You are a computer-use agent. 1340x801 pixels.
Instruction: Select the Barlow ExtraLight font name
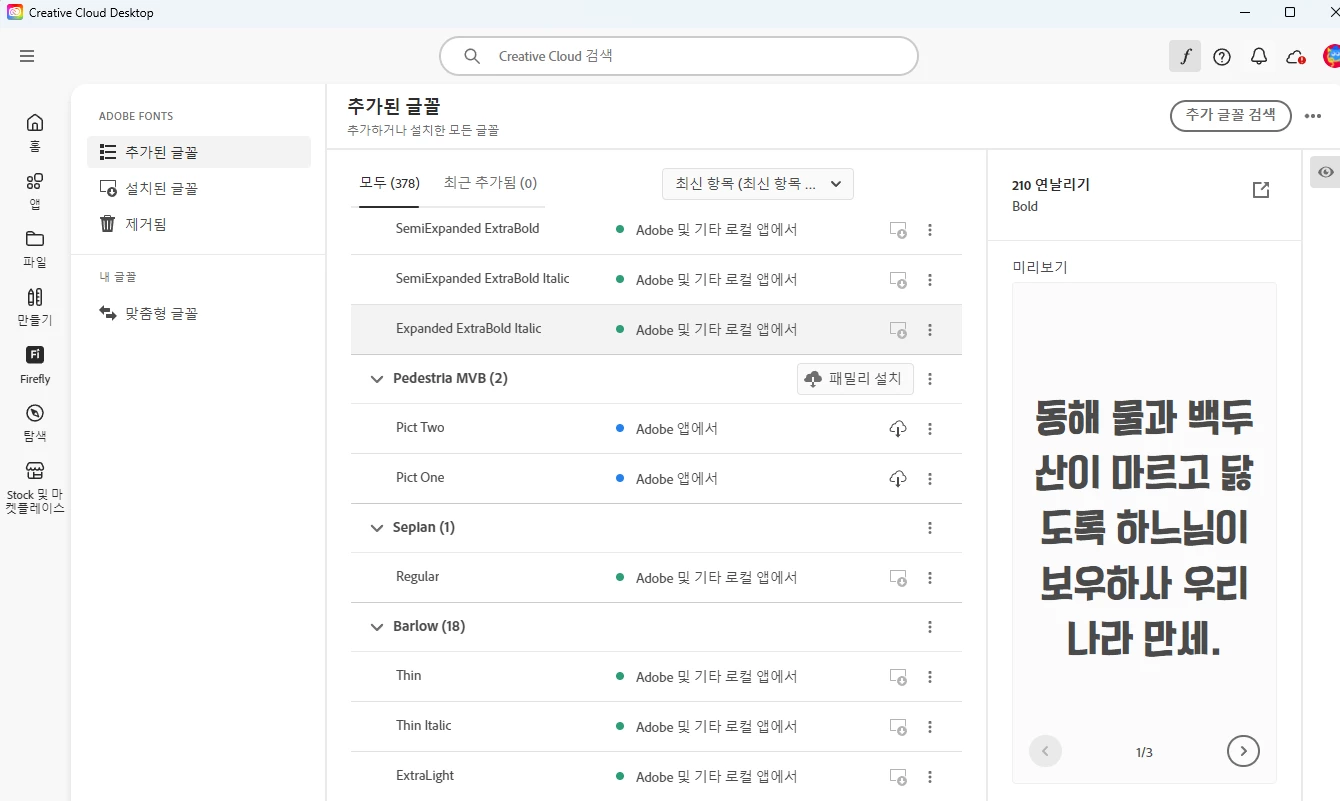pos(425,775)
